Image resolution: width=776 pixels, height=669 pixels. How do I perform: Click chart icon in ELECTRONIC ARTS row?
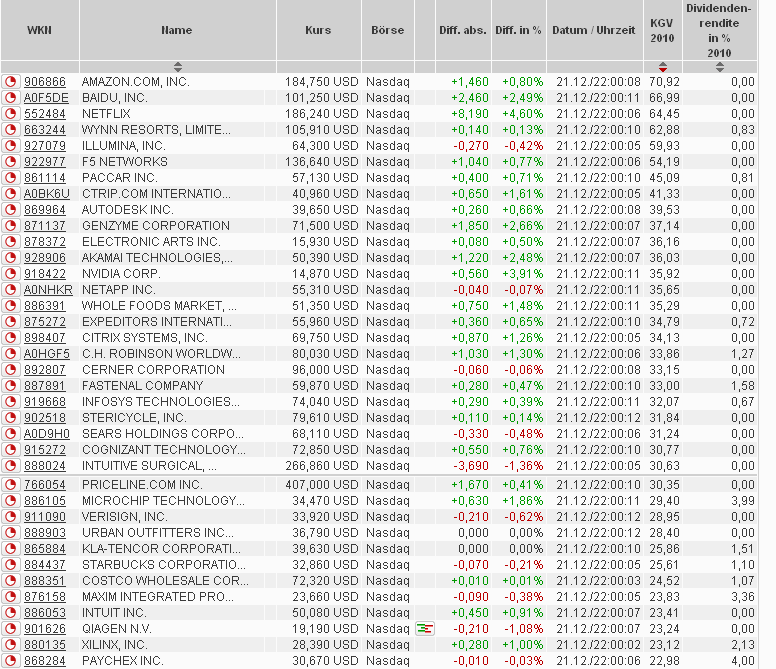pyautogui.click(x=10, y=241)
